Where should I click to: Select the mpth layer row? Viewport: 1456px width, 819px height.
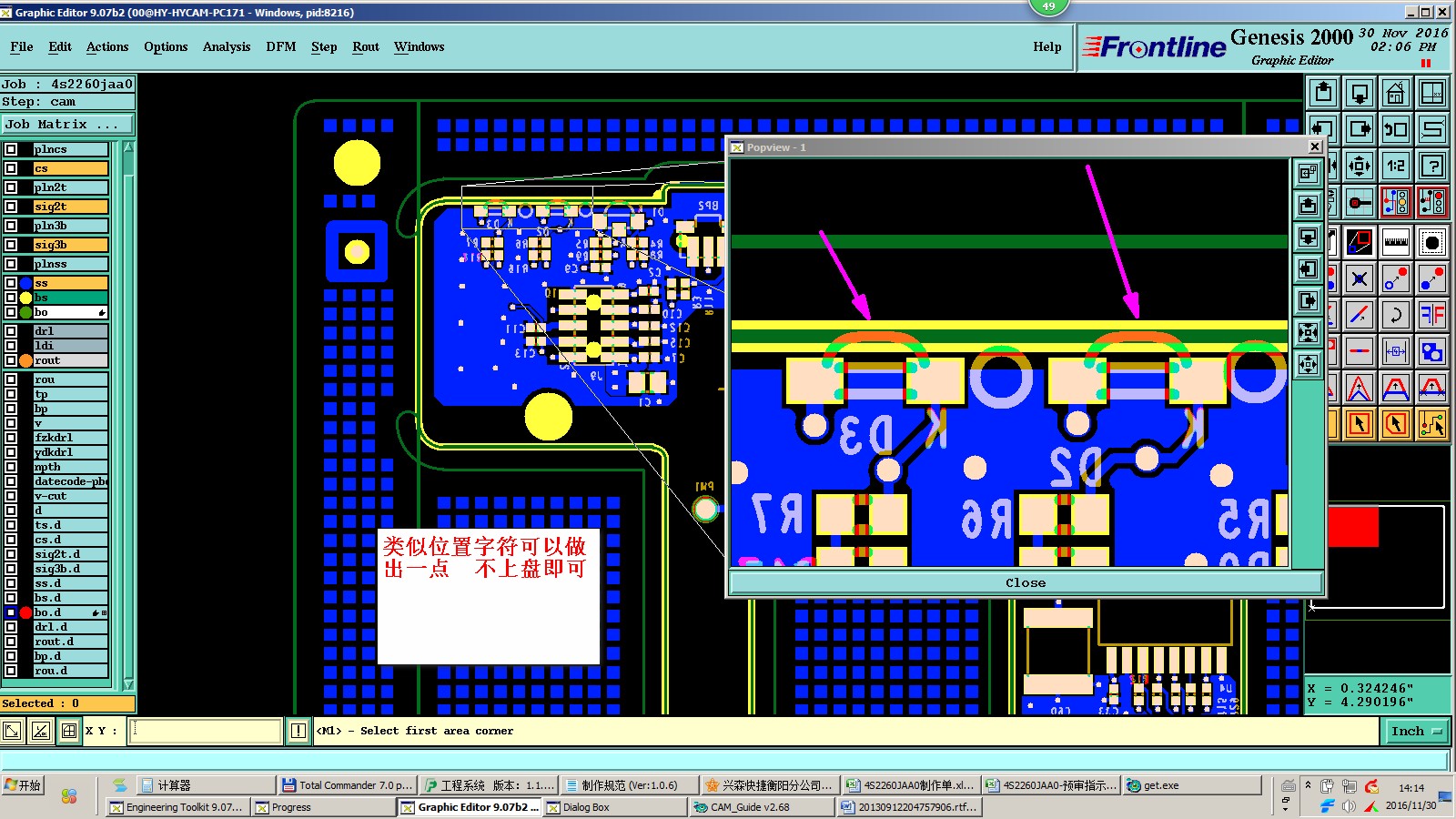click(x=70, y=467)
